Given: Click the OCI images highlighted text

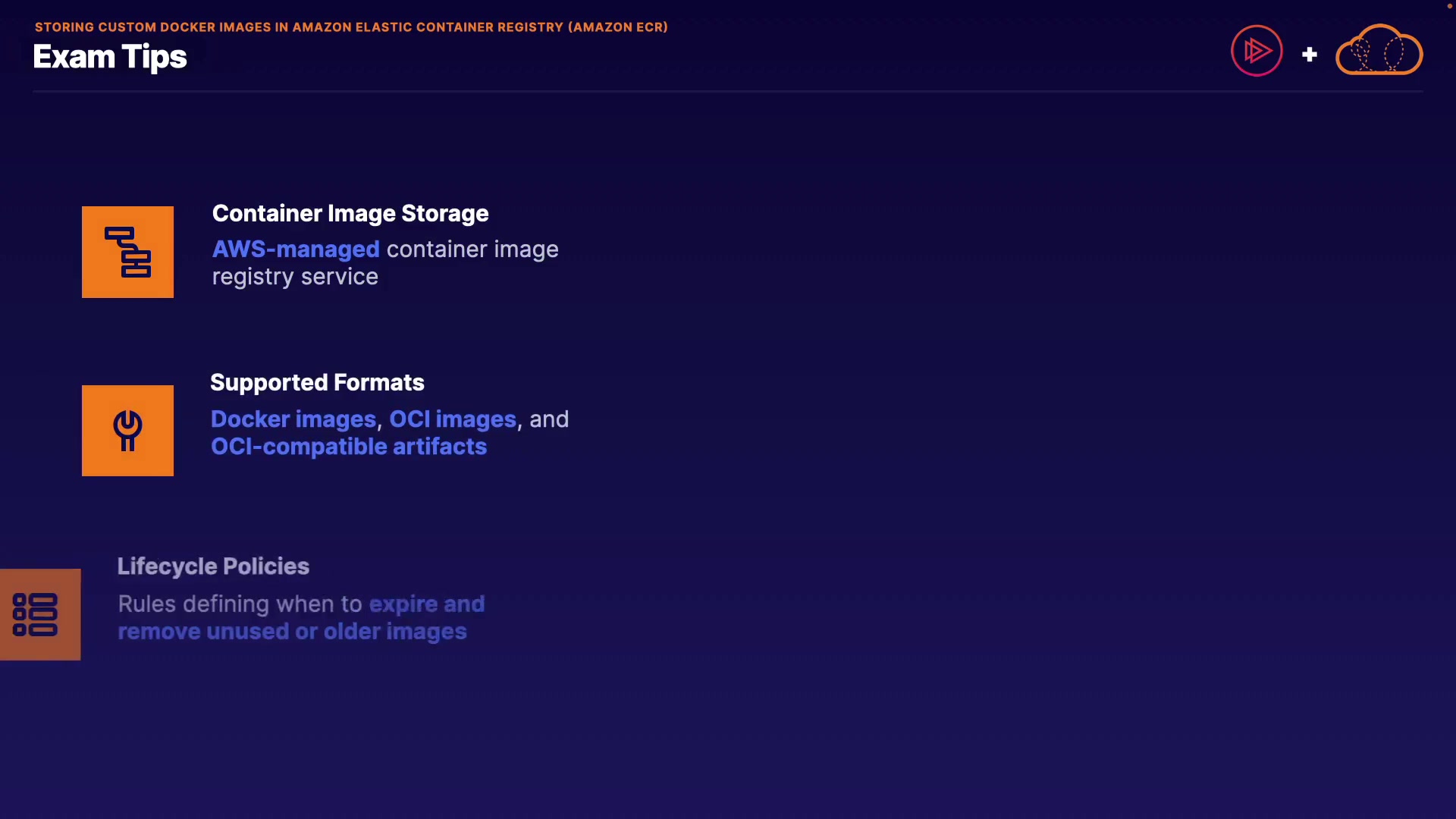Looking at the screenshot, I should click(453, 419).
